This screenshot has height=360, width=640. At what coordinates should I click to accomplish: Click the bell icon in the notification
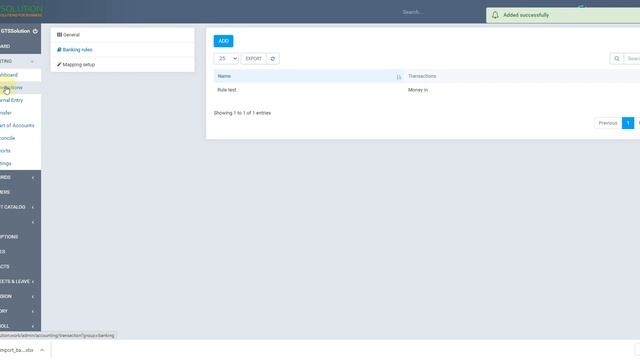point(495,15)
